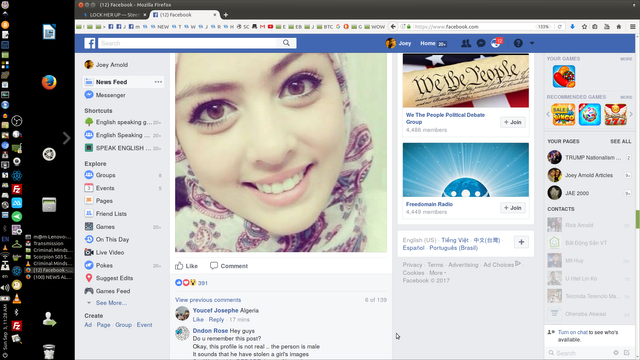This screenshot has height=360, width=640.
Task: Bookmark this page star icon
Action: [x=584, y=27]
